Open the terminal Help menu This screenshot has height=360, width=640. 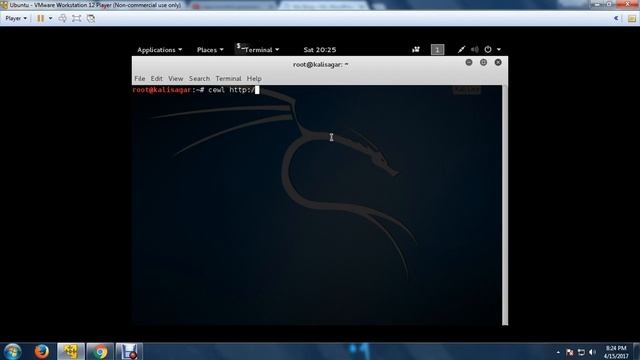[254, 78]
